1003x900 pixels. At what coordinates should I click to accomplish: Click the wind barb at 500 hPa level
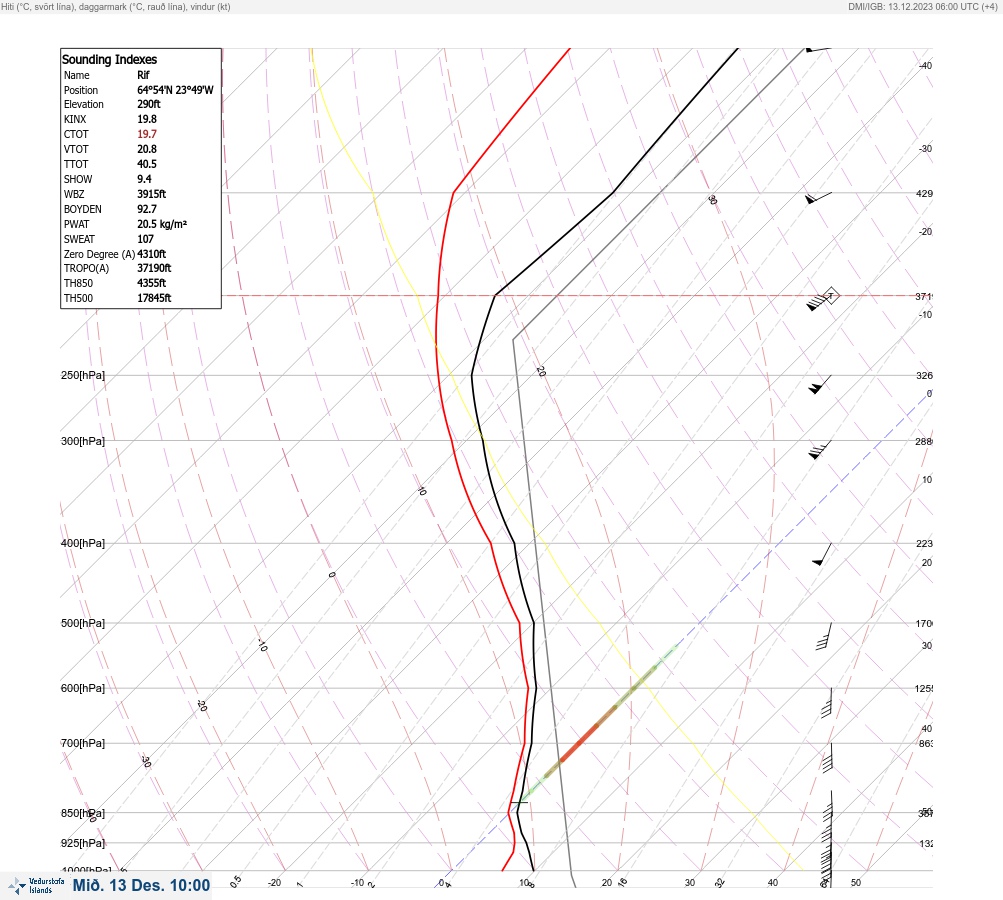pyautogui.click(x=824, y=636)
